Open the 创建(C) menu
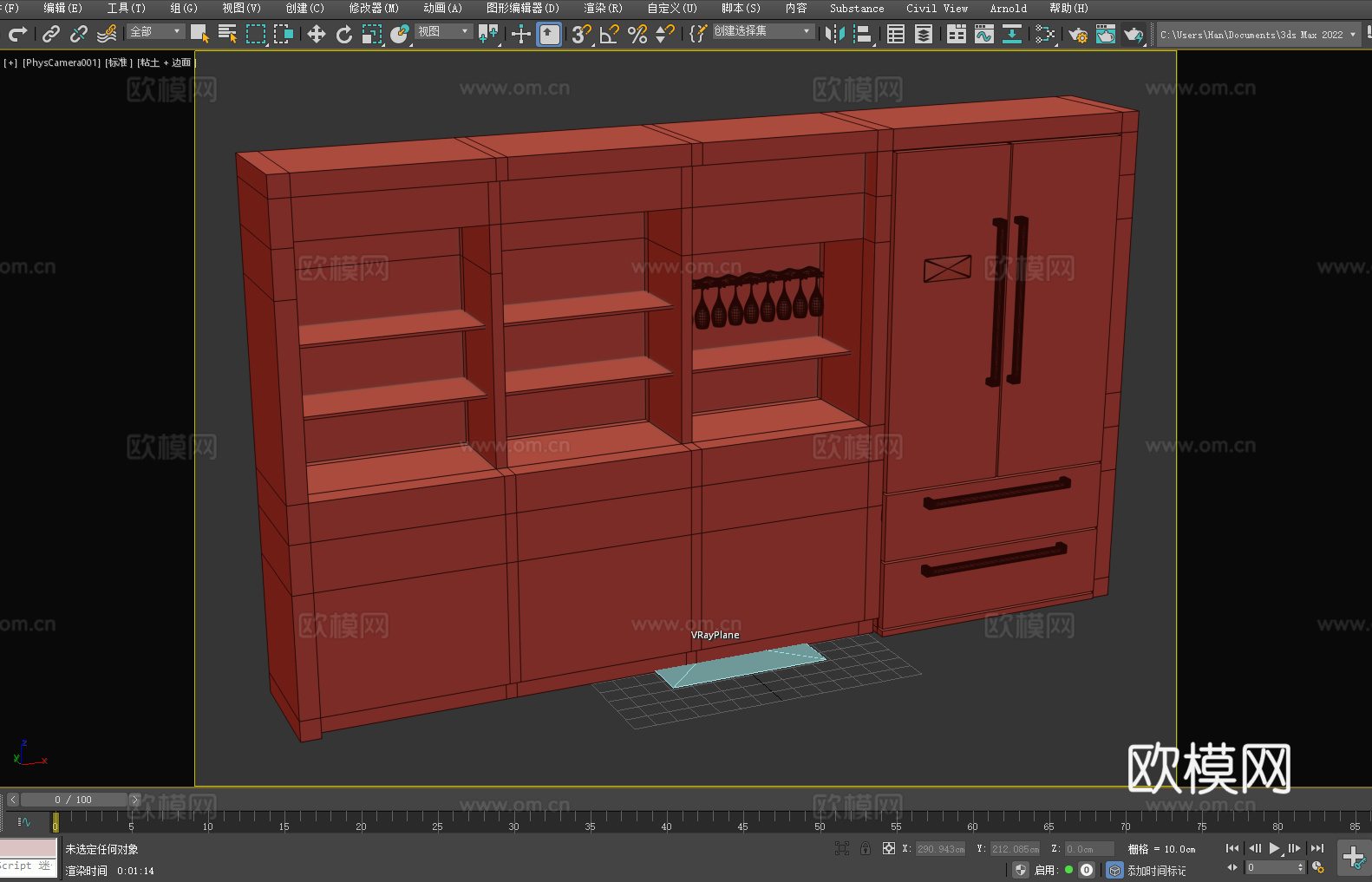The image size is (1372, 882). (x=304, y=8)
